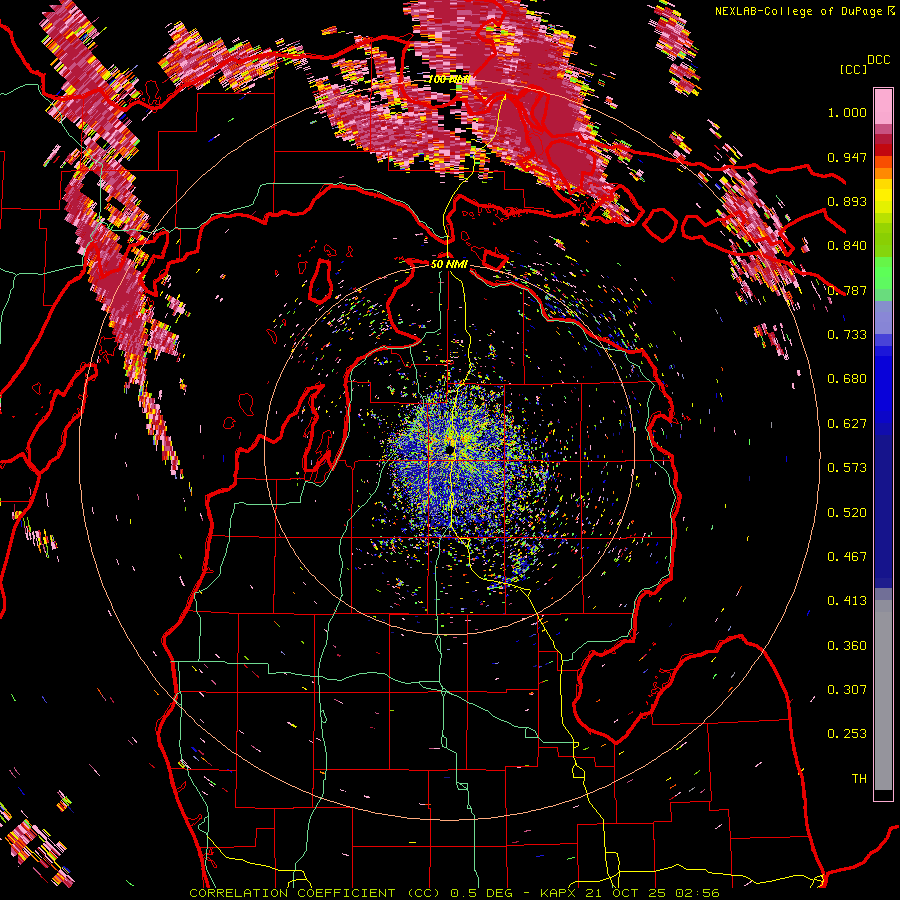
Task: Click the 100 NMI range ring label
Action: pos(451,79)
